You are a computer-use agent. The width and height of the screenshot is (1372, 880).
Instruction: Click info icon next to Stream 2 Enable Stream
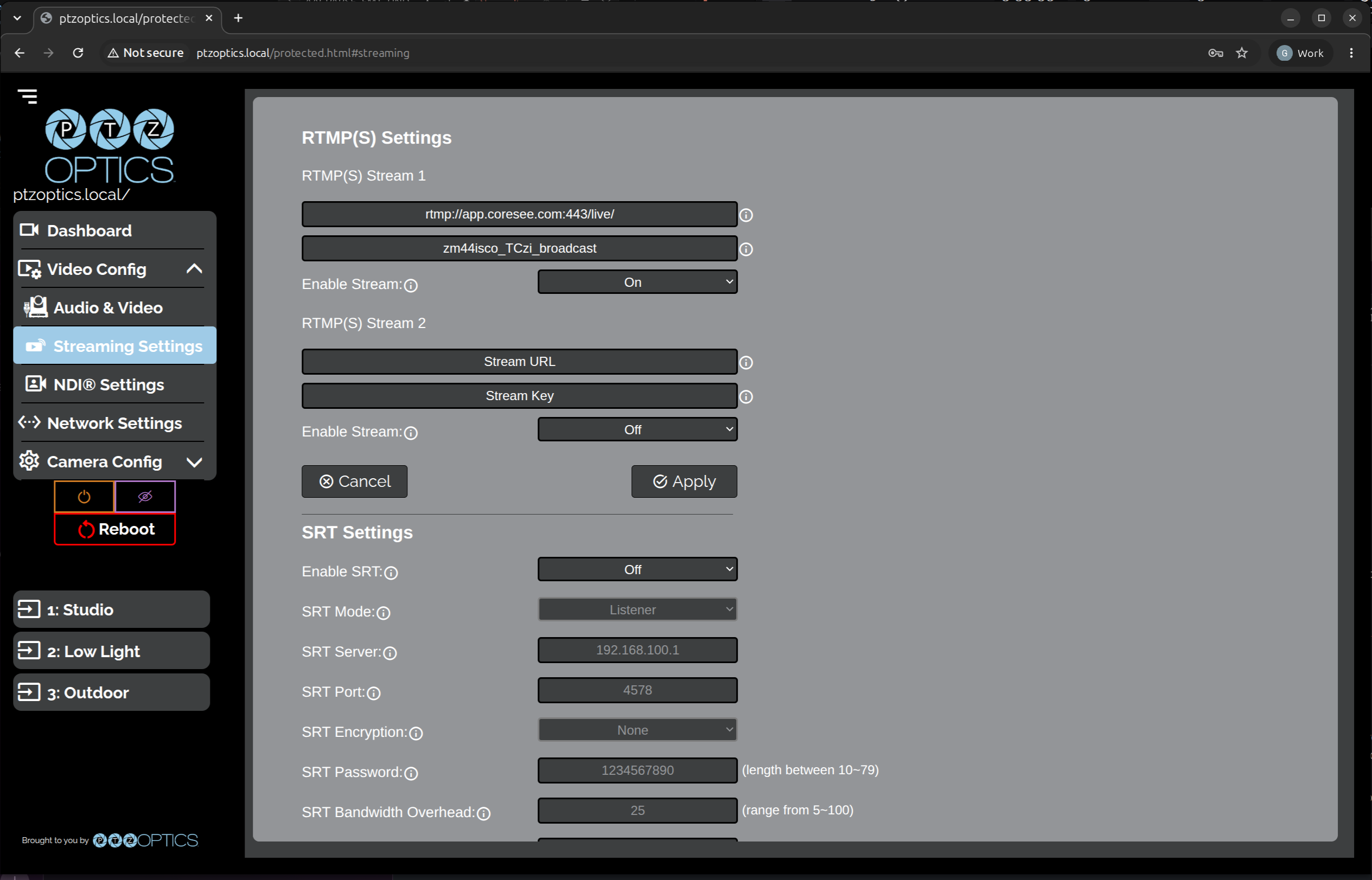(411, 433)
